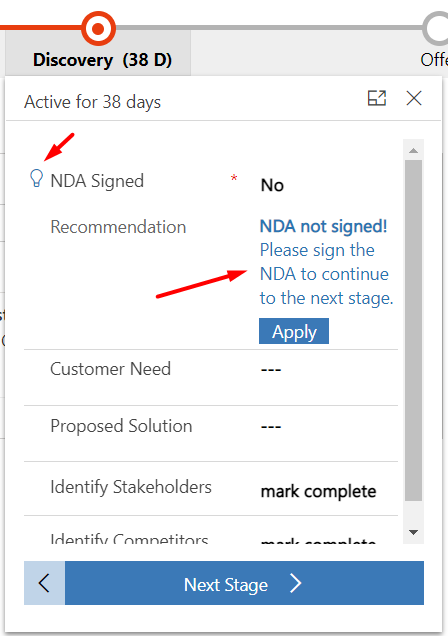Click the right chevron on Next Stage

(296, 583)
